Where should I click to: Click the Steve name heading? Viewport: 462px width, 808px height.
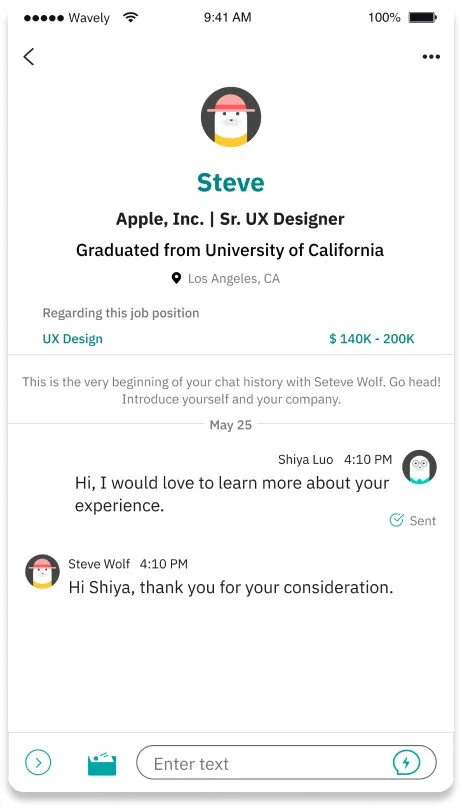point(231,182)
